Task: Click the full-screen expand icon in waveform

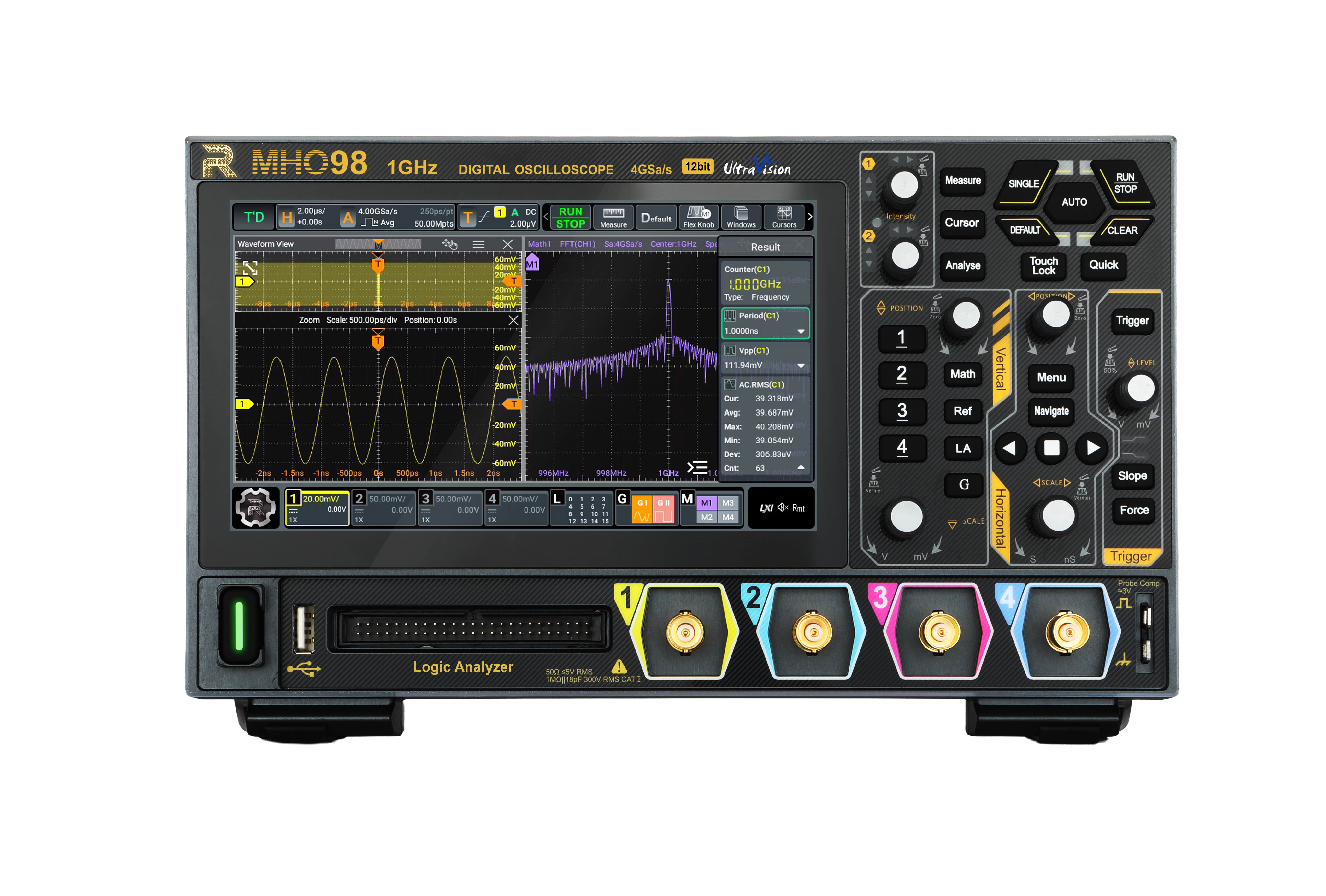Action: [x=250, y=268]
